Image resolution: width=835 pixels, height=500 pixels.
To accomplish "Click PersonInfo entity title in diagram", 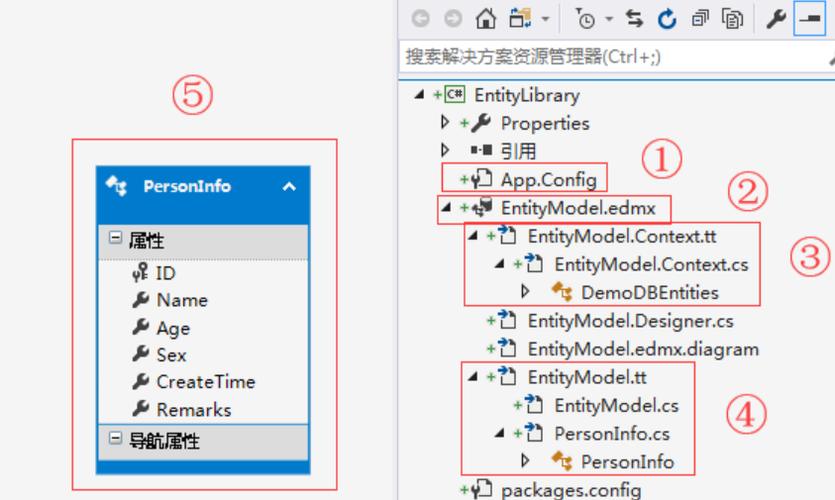I will pos(187,186).
